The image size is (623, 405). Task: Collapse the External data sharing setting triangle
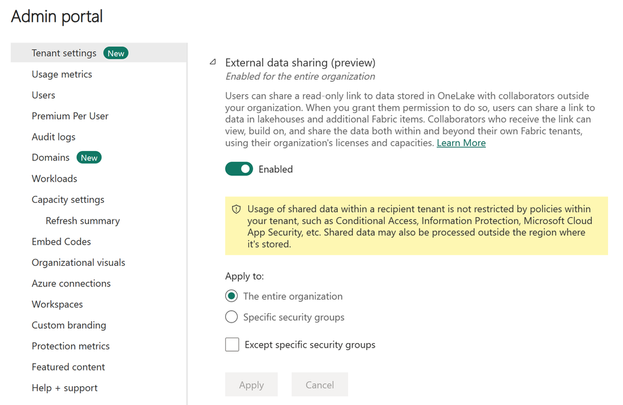[213, 62]
